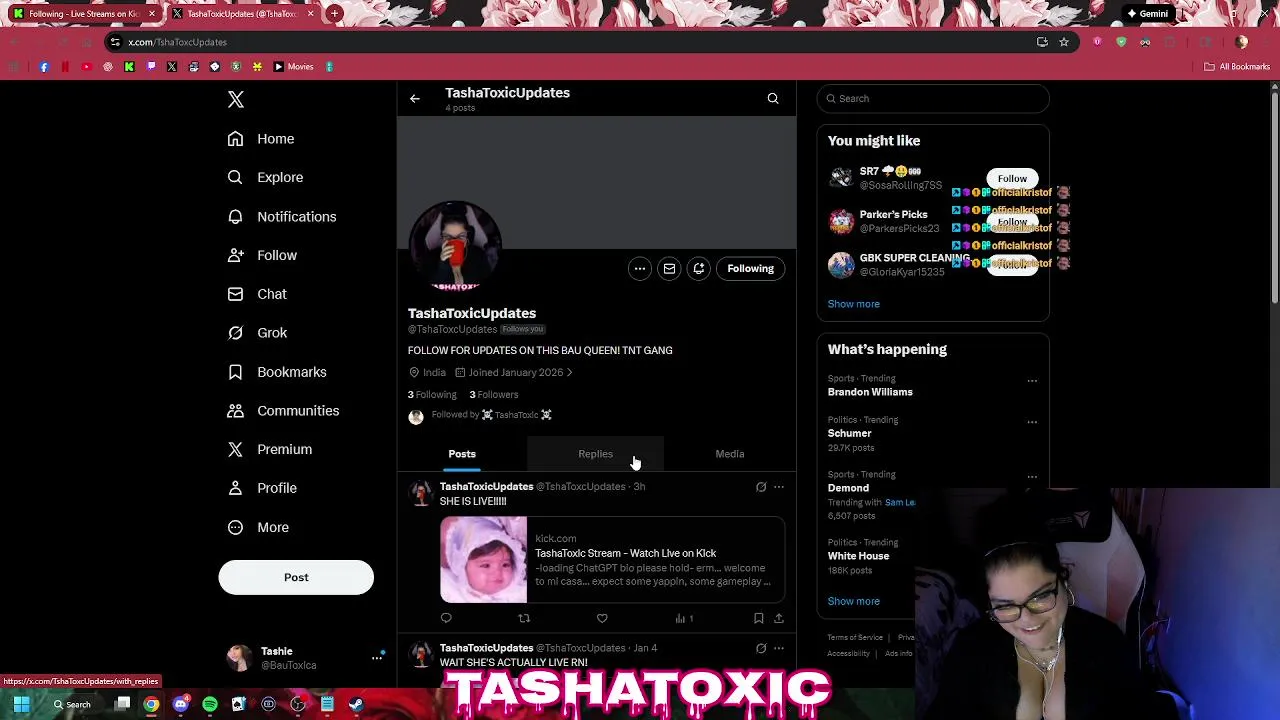Image resolution: width=1280 pixels, height=720 pixels.
Task: Open Schumer trending topic
Action: point(849,433)
